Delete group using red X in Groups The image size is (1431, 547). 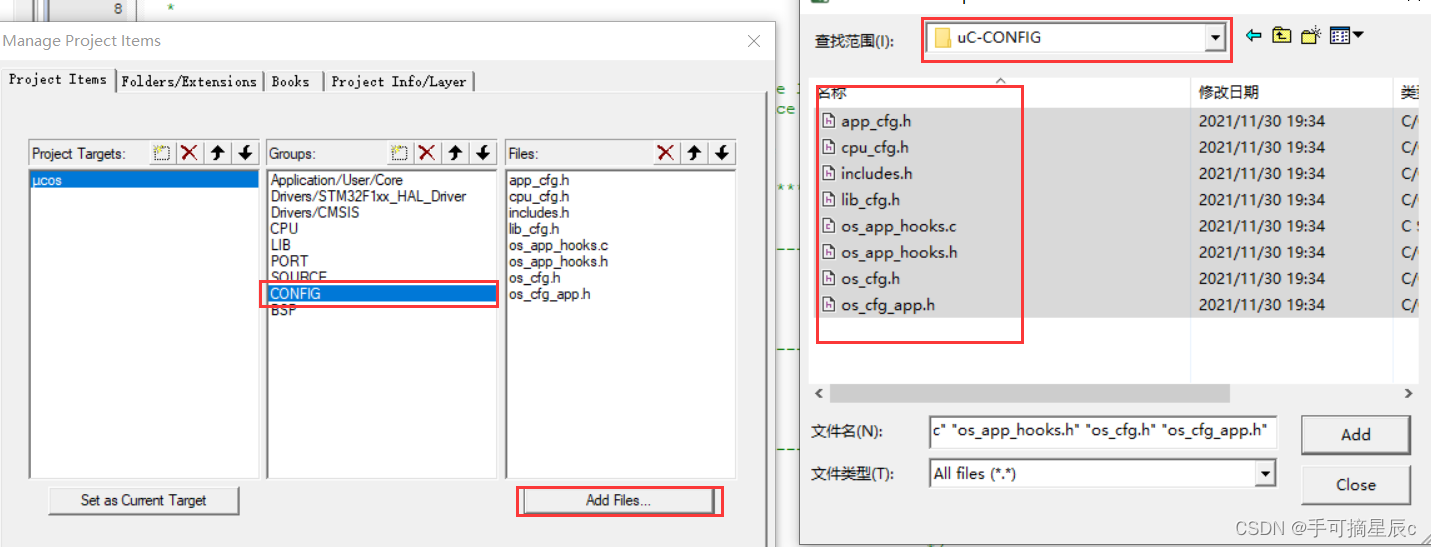427,153
